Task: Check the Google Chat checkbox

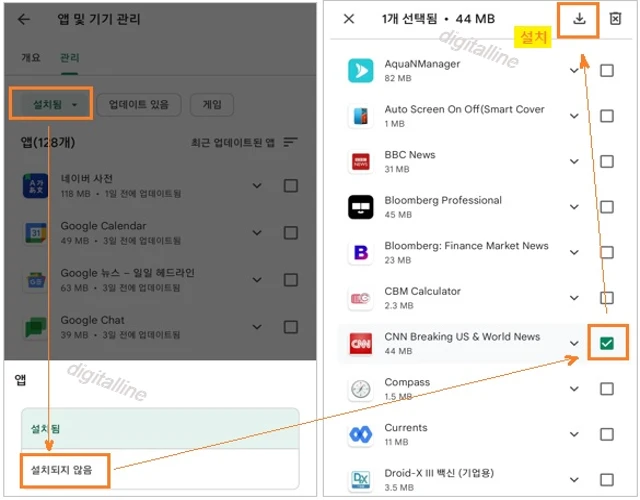Action: (291, 327)
